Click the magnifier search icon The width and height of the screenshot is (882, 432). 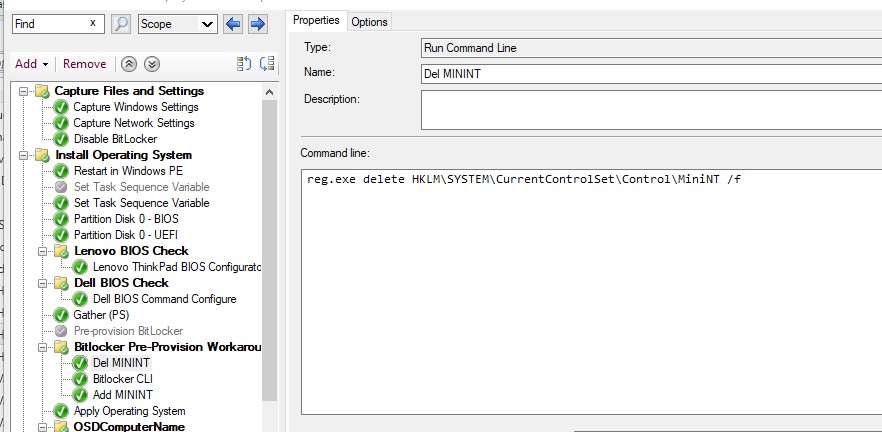click(120, 23)
